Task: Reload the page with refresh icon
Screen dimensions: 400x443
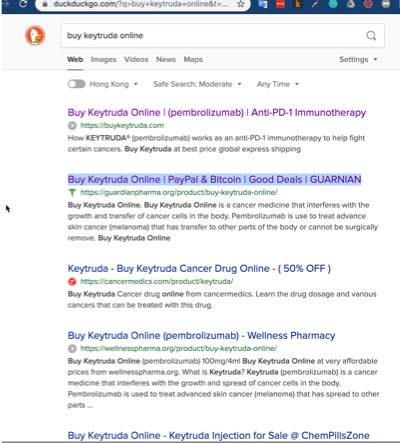Action: tap(23, 4)
